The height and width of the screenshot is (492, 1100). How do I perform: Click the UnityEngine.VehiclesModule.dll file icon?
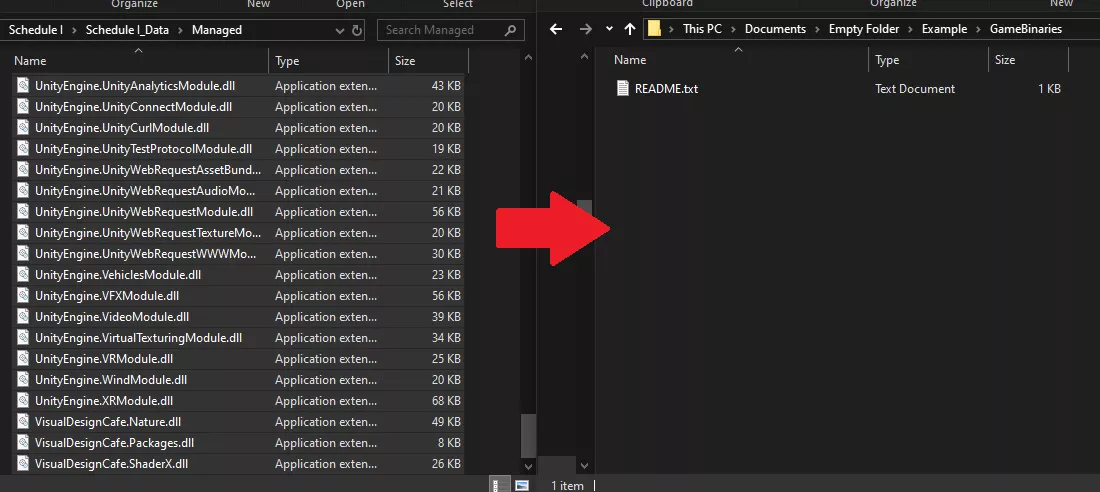pos(23,274)
